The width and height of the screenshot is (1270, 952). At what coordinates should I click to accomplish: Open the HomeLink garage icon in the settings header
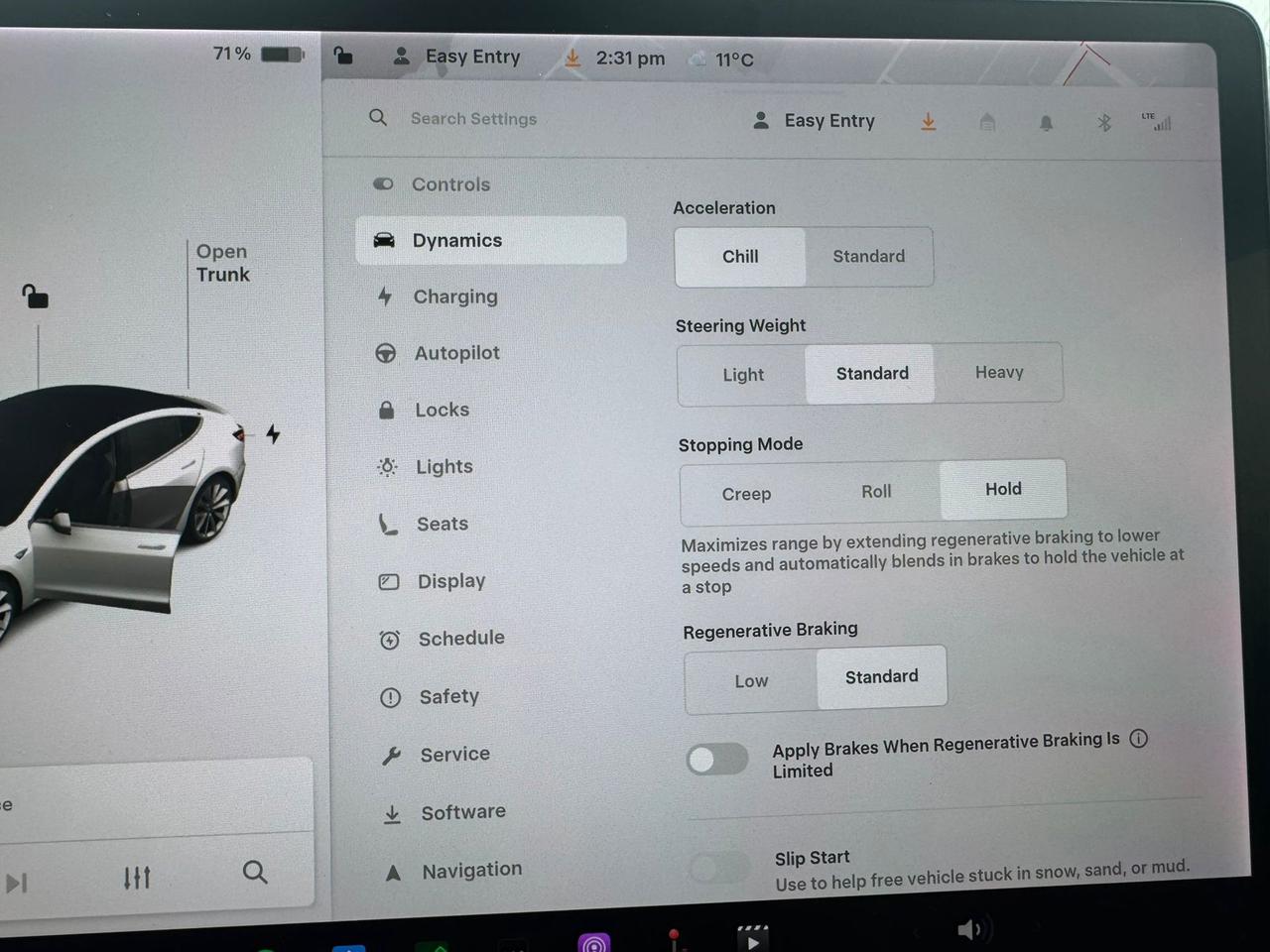point(987,122)
